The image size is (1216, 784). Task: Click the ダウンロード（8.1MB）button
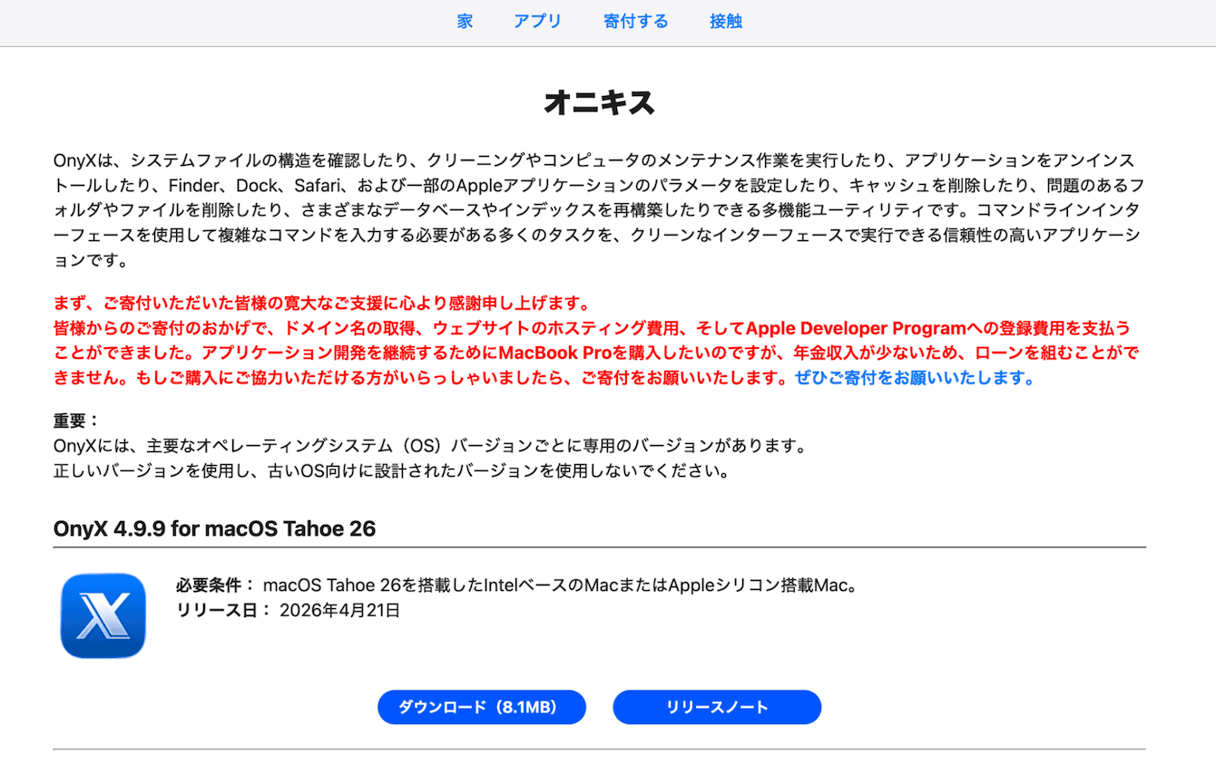point(482,707)
